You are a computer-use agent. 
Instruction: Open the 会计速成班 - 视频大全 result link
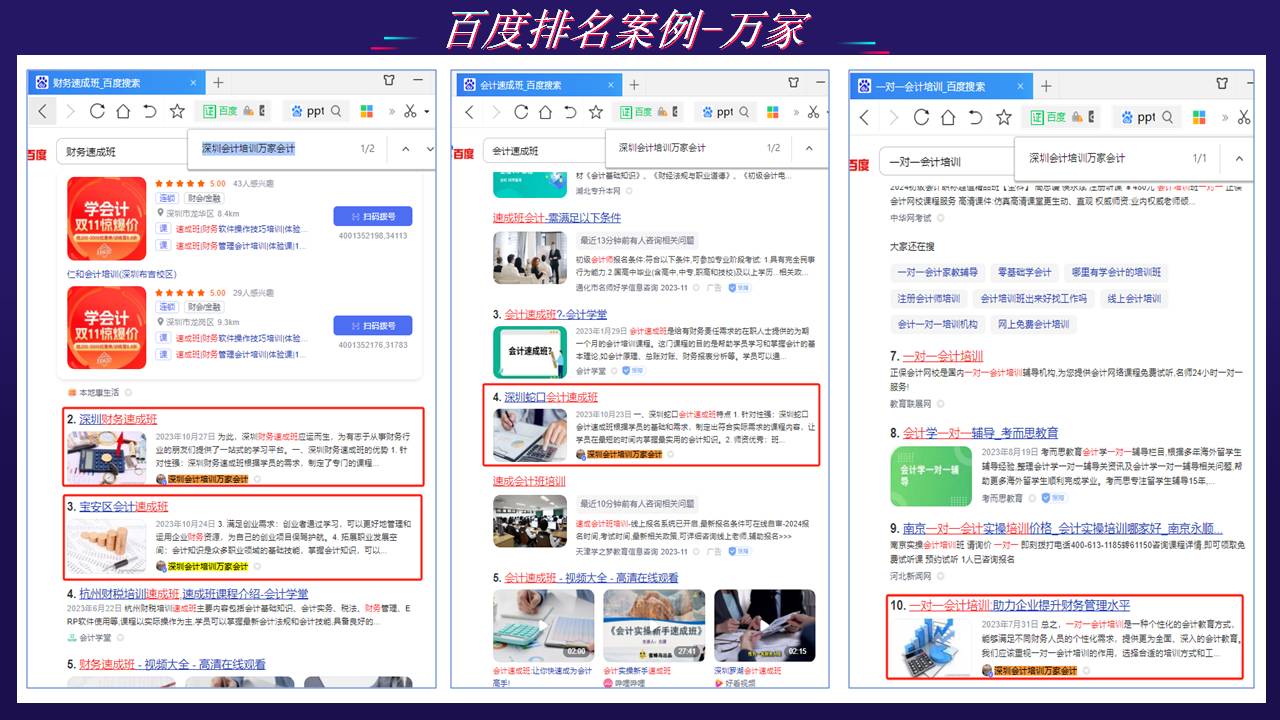[x=591, y=578]
